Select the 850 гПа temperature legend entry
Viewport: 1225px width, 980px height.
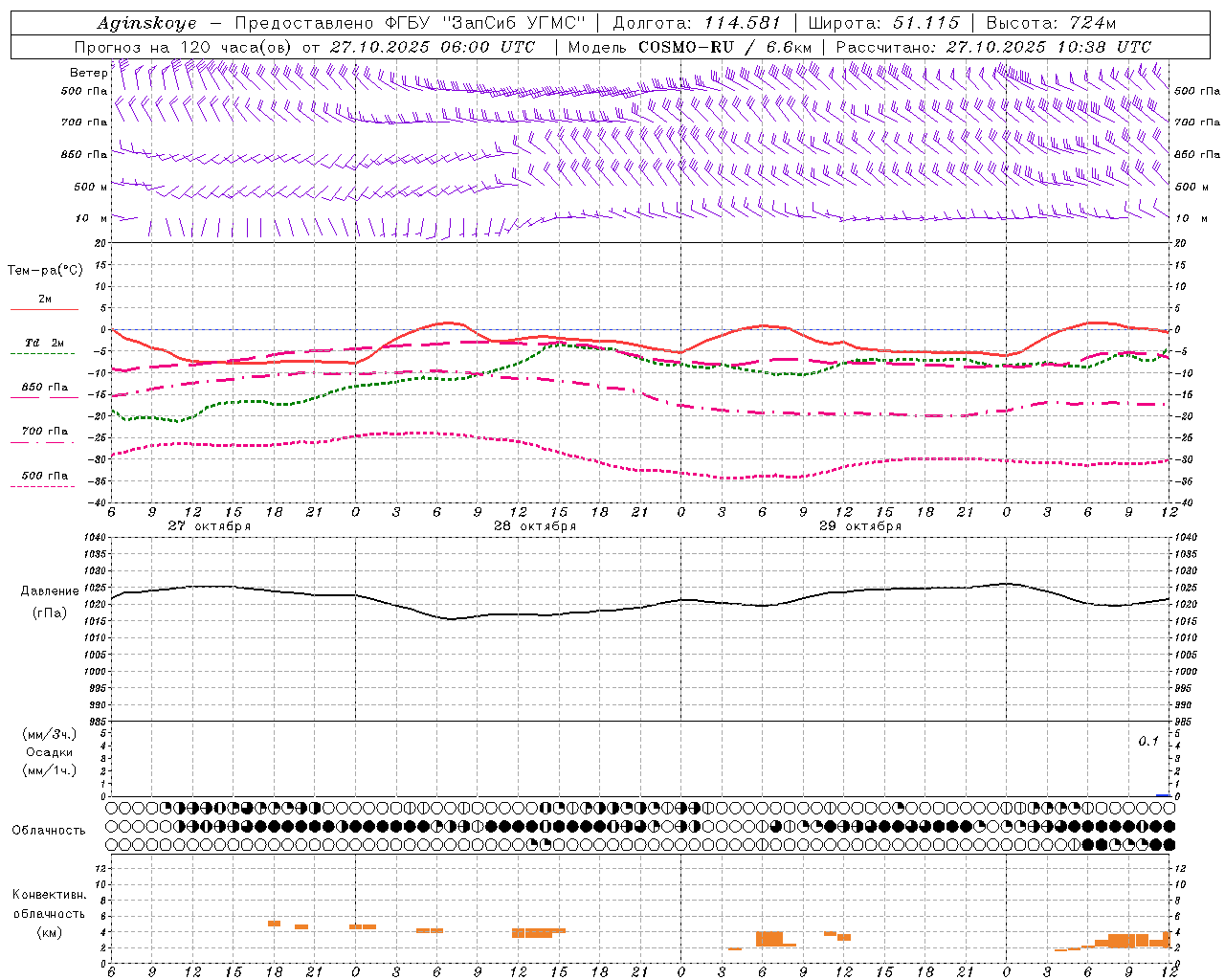(44, 388)
